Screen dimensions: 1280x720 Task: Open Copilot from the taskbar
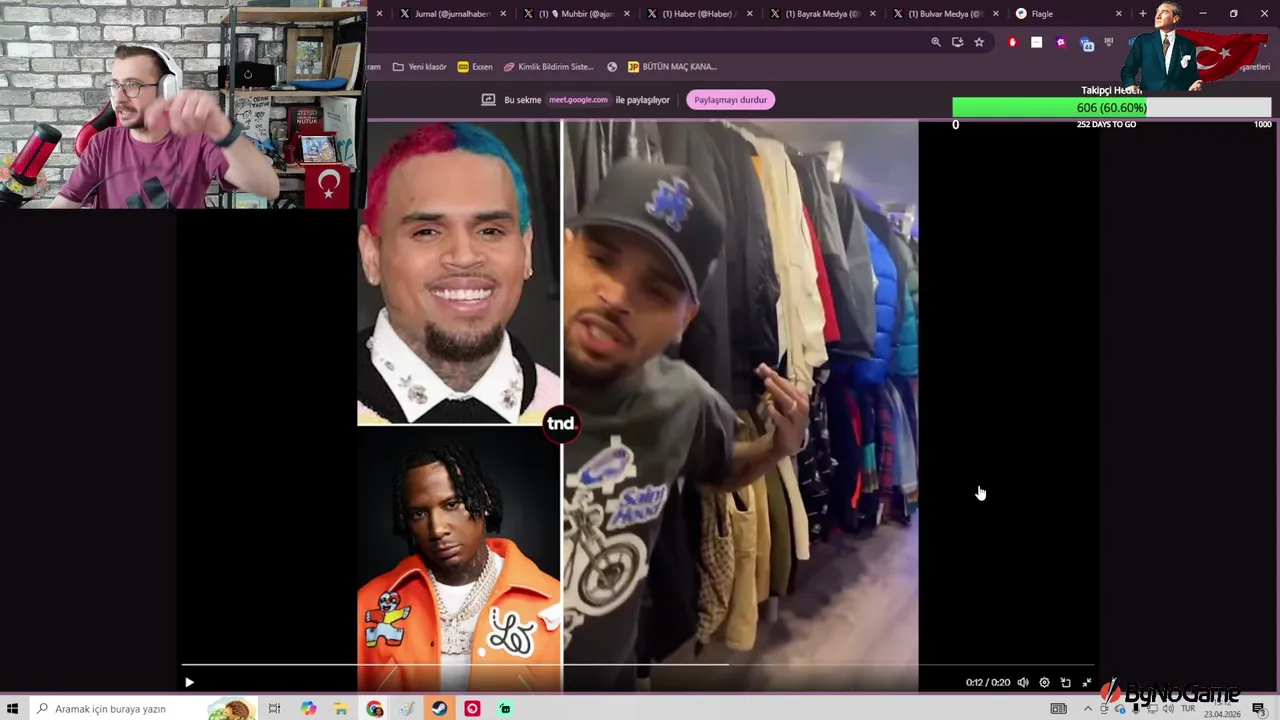pos(308,709)
